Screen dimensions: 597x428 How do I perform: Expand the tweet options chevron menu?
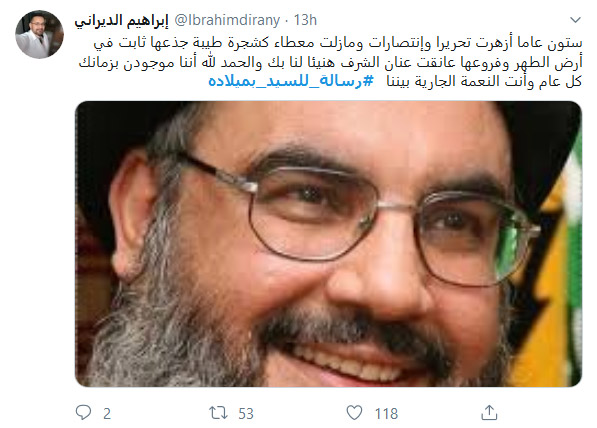coord(575,20)
